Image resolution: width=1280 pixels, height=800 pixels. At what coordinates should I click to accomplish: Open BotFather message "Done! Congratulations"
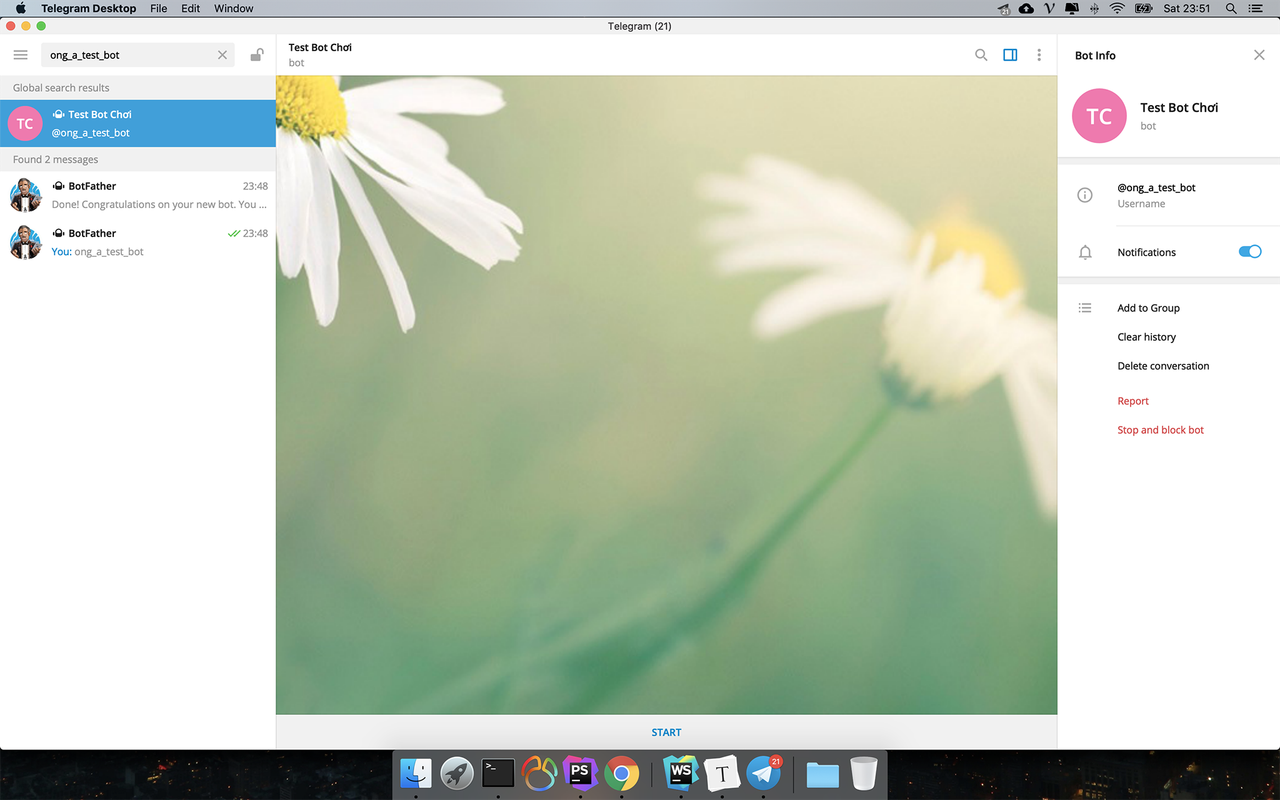point(138,195)
